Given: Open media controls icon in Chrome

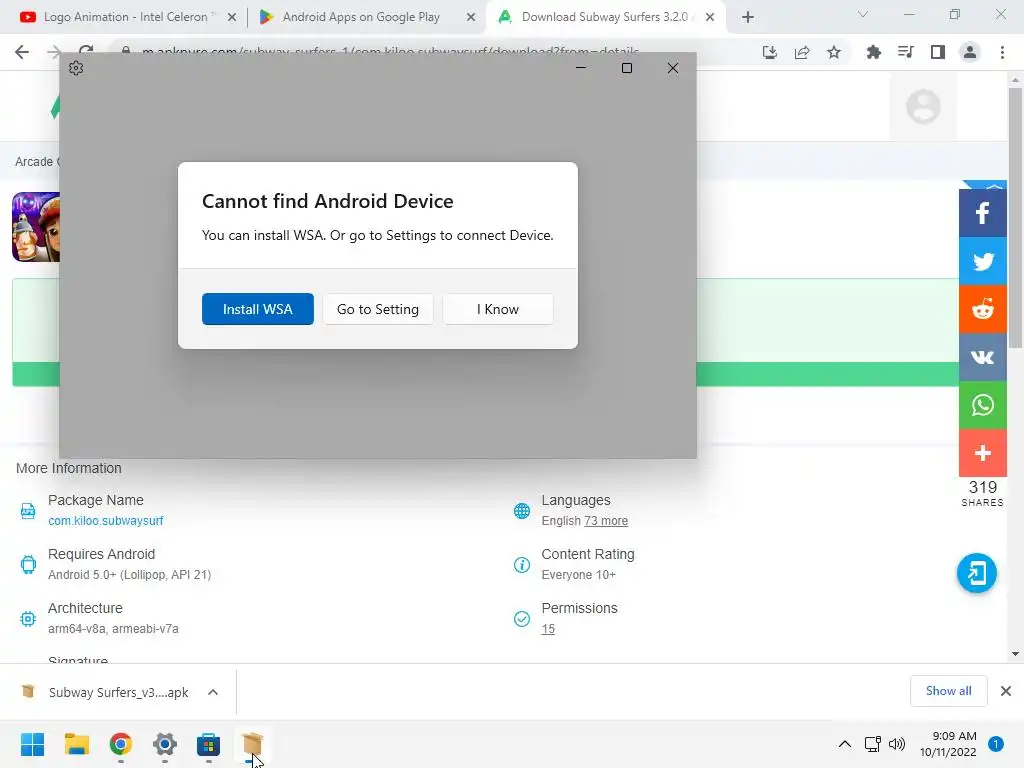Looking at the screenshot, I should click(906, 52).
